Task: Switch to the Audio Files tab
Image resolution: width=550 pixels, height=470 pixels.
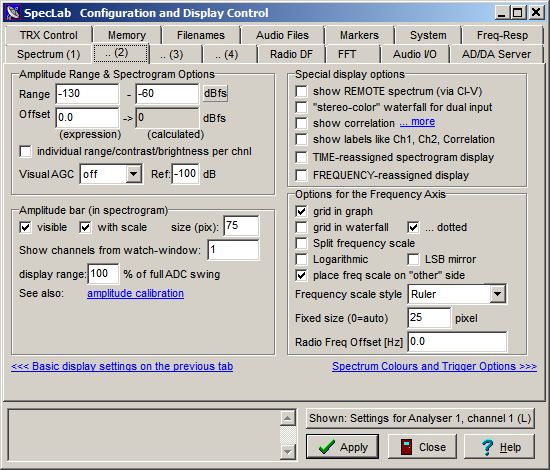Action: 282,35
